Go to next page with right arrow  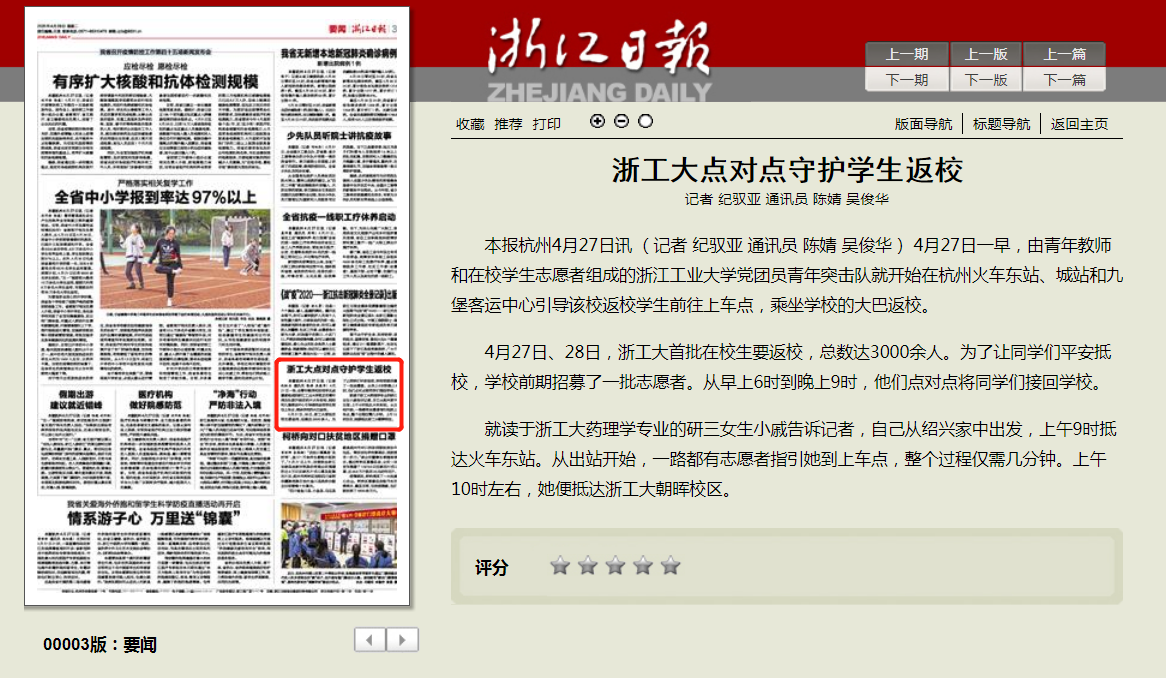[402, 639]
